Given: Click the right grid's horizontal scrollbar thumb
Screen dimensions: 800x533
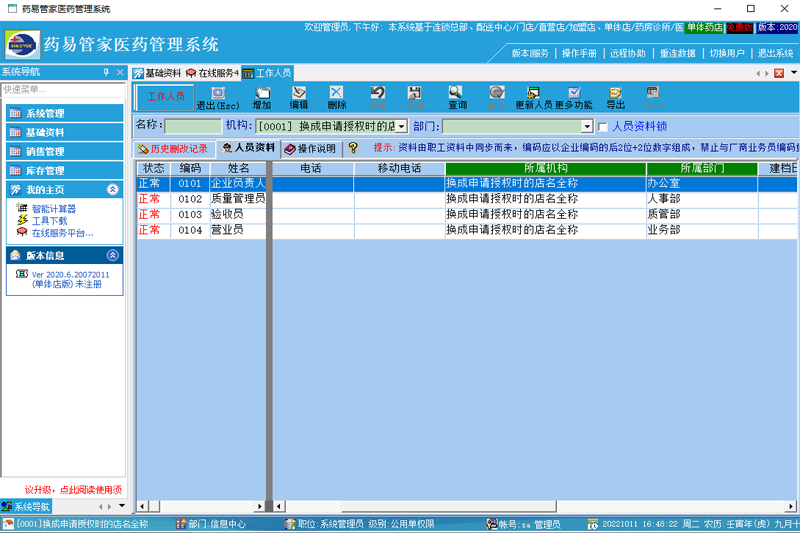Looking at the screenshot, I should [x=449, y=506].
